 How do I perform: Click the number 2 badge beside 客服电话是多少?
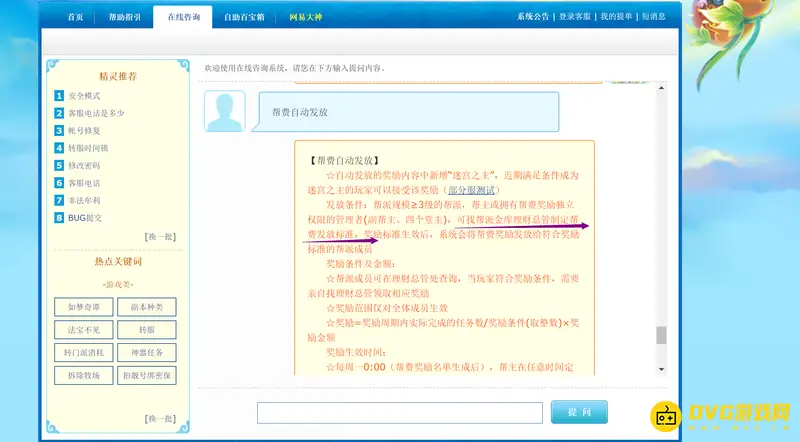tap(59, 113)
